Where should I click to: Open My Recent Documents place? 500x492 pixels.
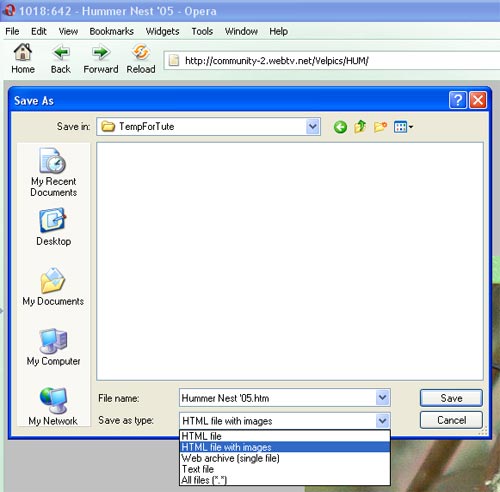(53, 173)
